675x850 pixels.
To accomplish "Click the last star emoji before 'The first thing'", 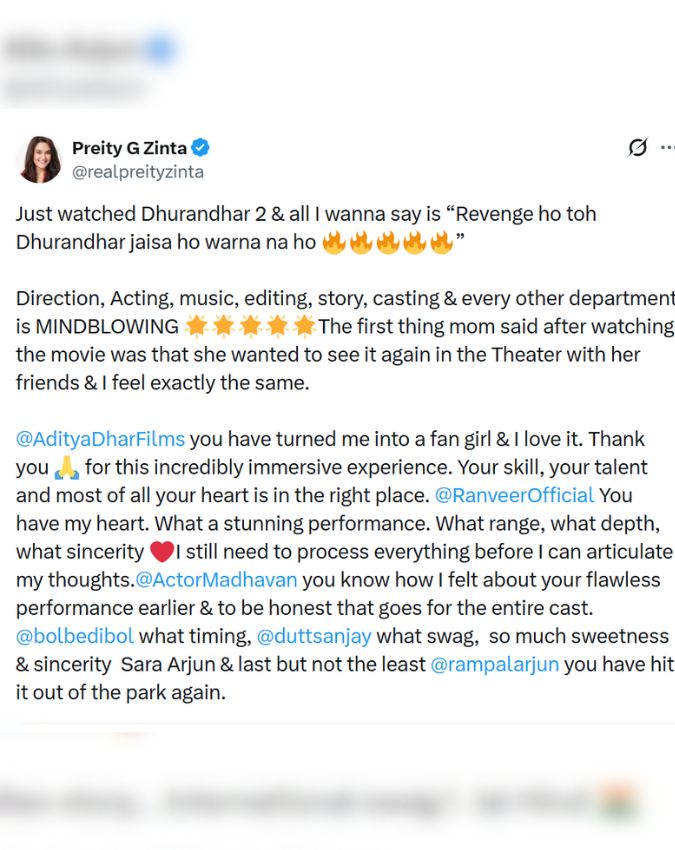I will (x=305, y=326).
